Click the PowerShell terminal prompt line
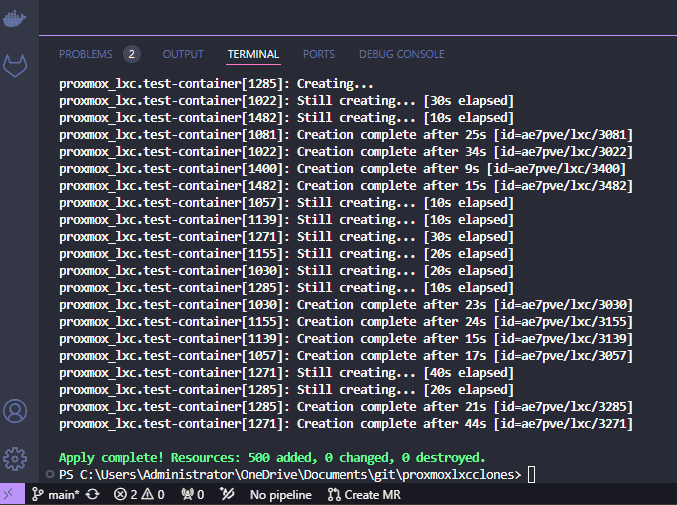This screenshot has width=677, height=505. [x=291, y=474]
